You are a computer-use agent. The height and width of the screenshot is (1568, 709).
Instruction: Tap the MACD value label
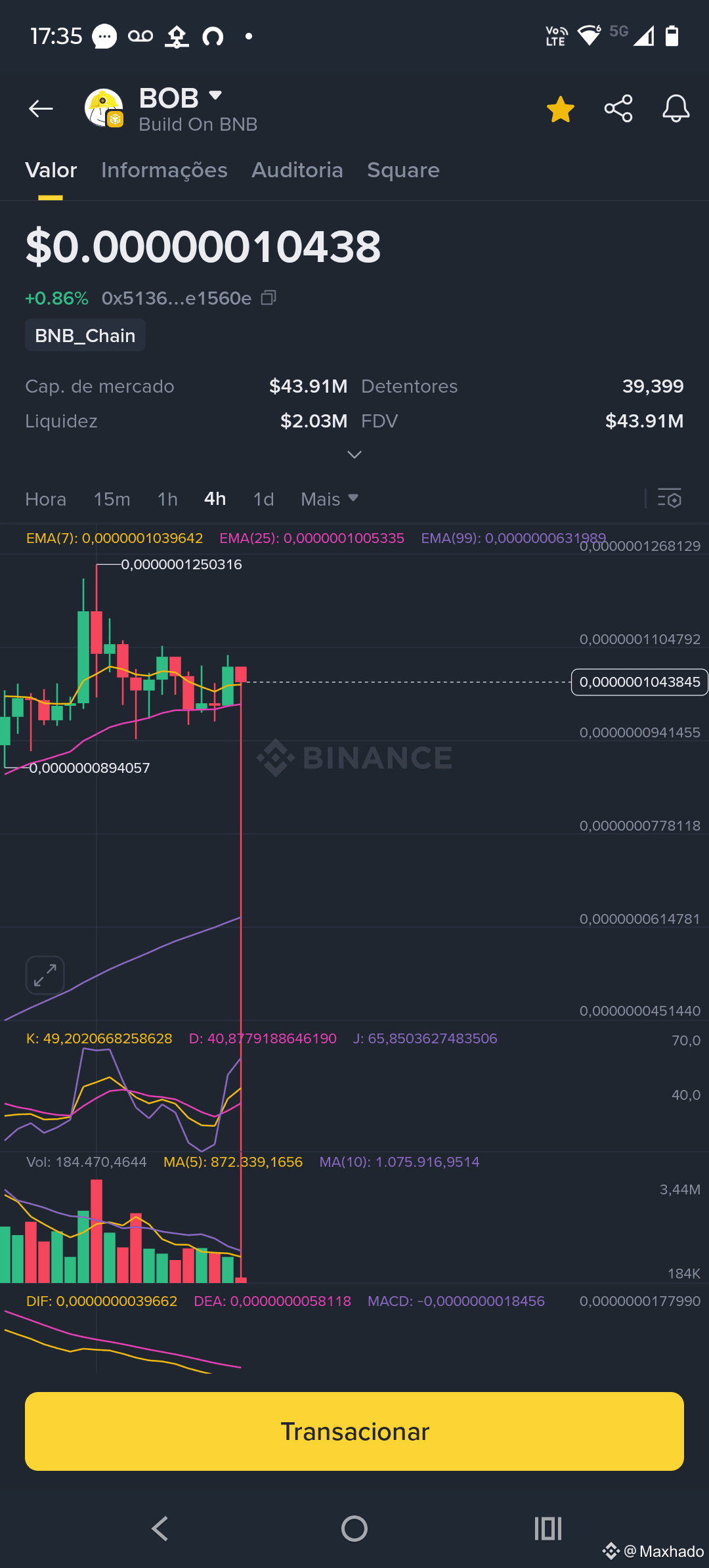pyautogui.click(x=456, y=1301)
